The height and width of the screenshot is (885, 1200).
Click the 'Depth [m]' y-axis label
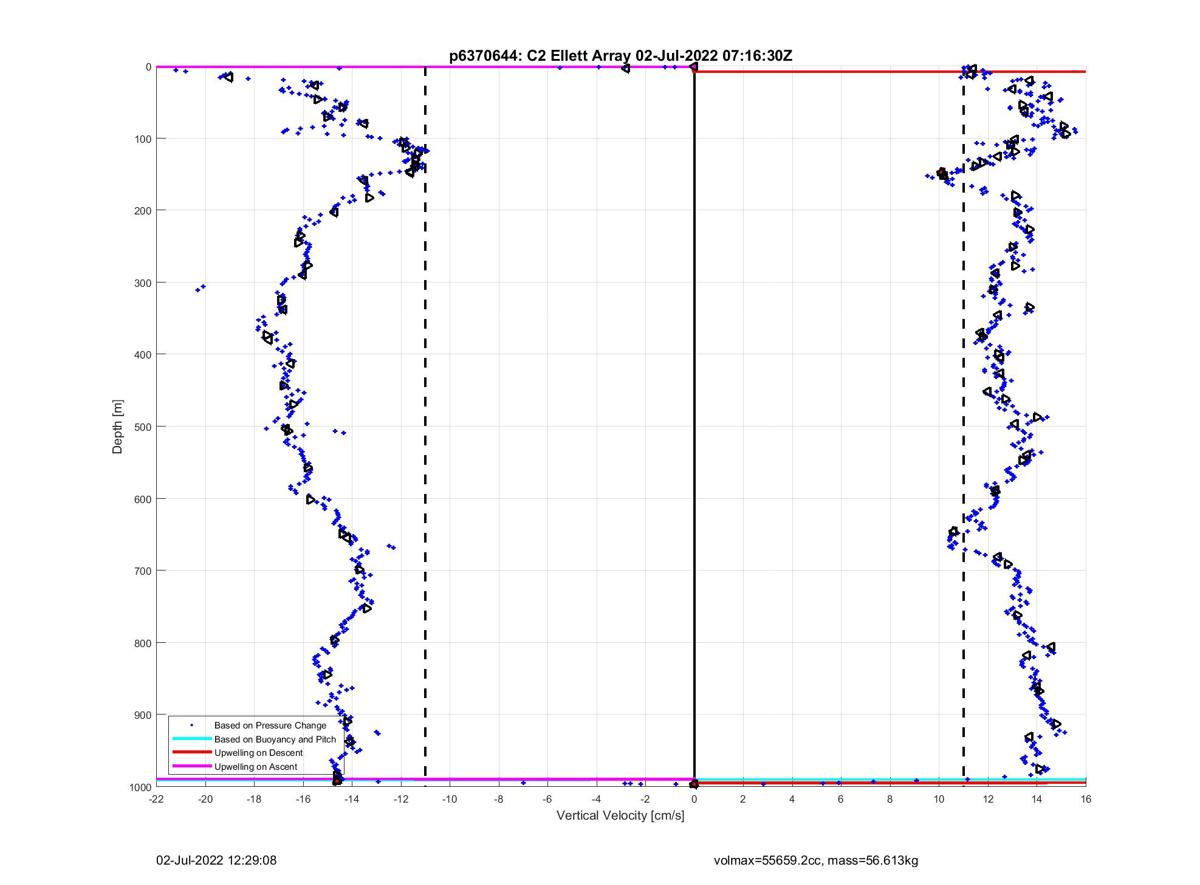tap(118, 427)
